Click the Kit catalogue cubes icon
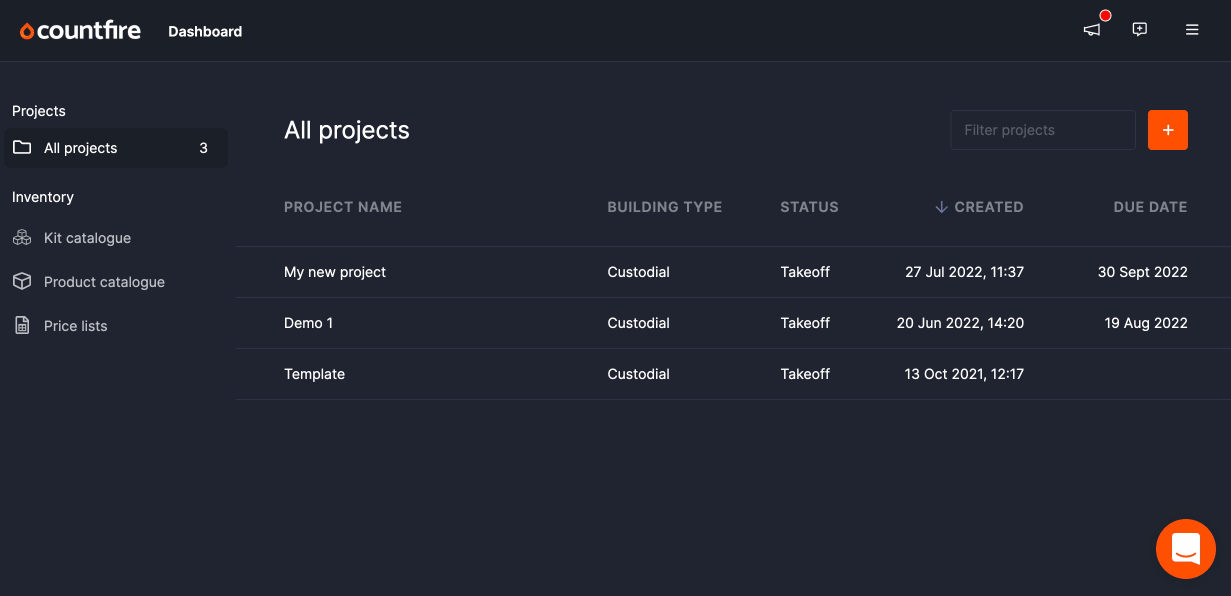This screenshot has width=1231, height=596. [22, 238]
